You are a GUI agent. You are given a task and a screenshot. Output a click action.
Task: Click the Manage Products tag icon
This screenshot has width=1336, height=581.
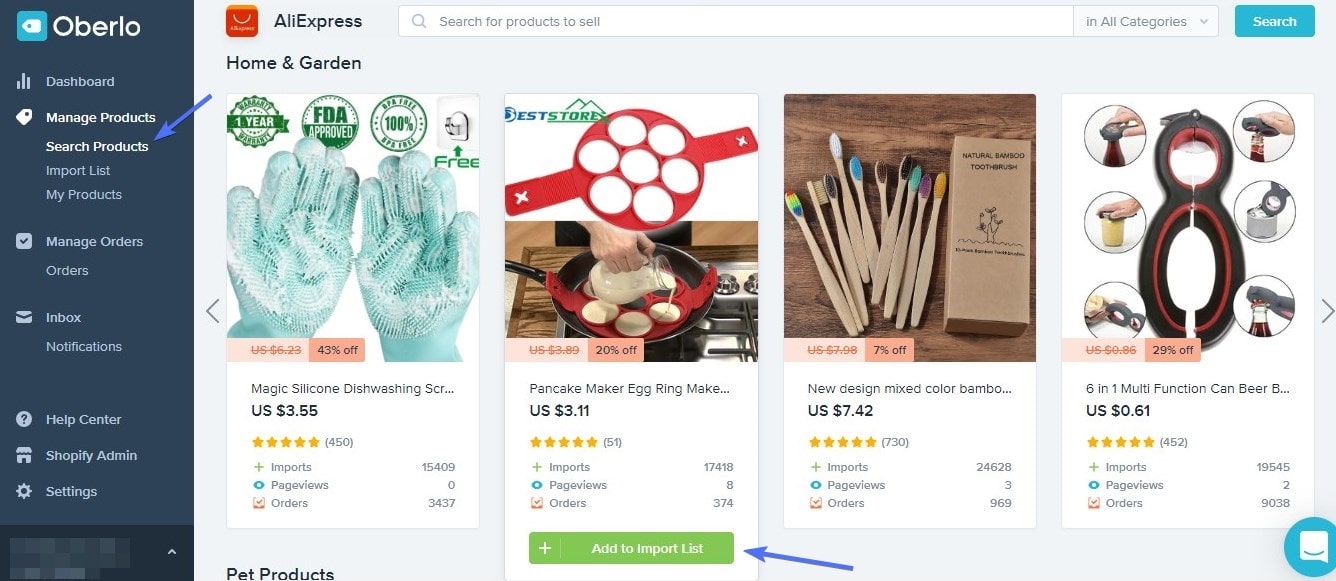24,117
